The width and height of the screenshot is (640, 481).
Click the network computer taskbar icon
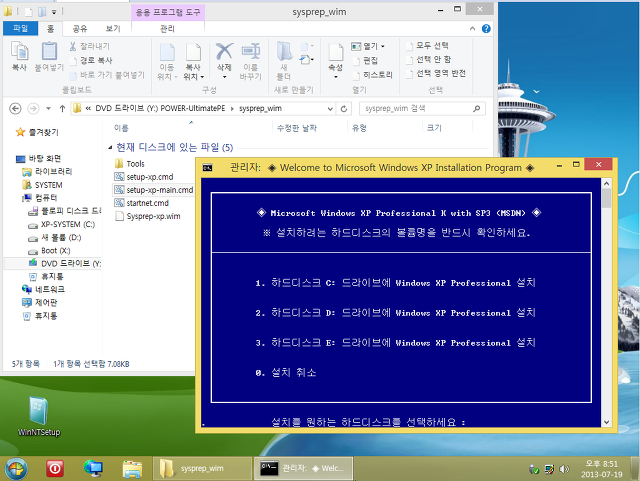pyautogui.click(x=93, y=468)
